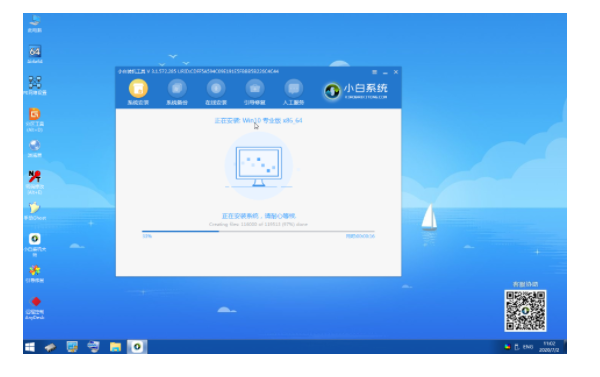Open the 此电脑 desktop icon

point(35,23)
